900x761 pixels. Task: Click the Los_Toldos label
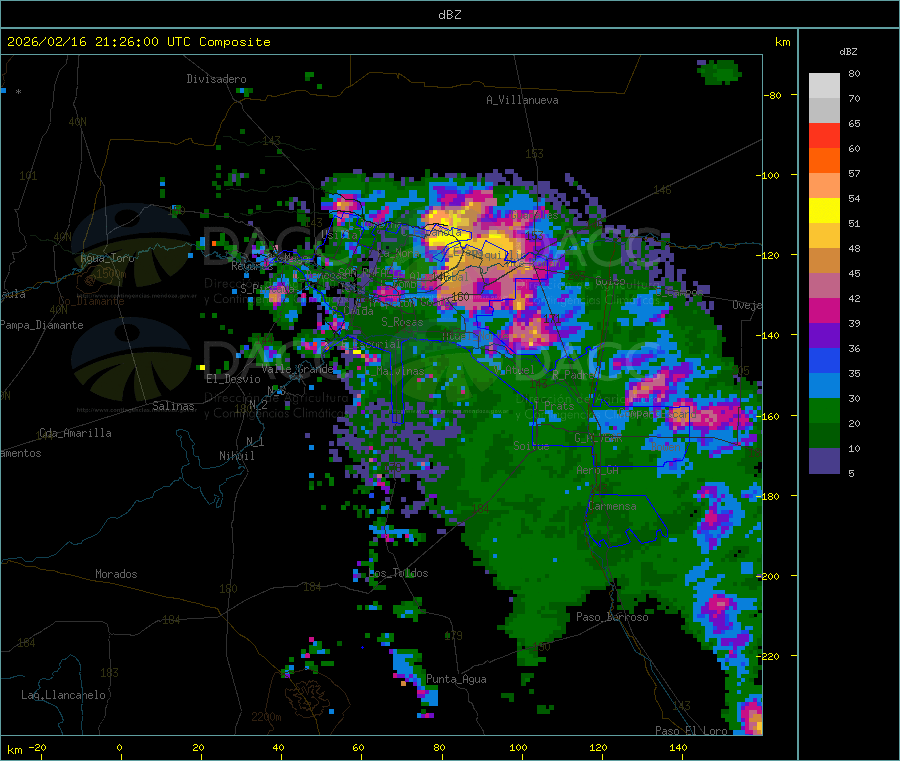[398, 573]
